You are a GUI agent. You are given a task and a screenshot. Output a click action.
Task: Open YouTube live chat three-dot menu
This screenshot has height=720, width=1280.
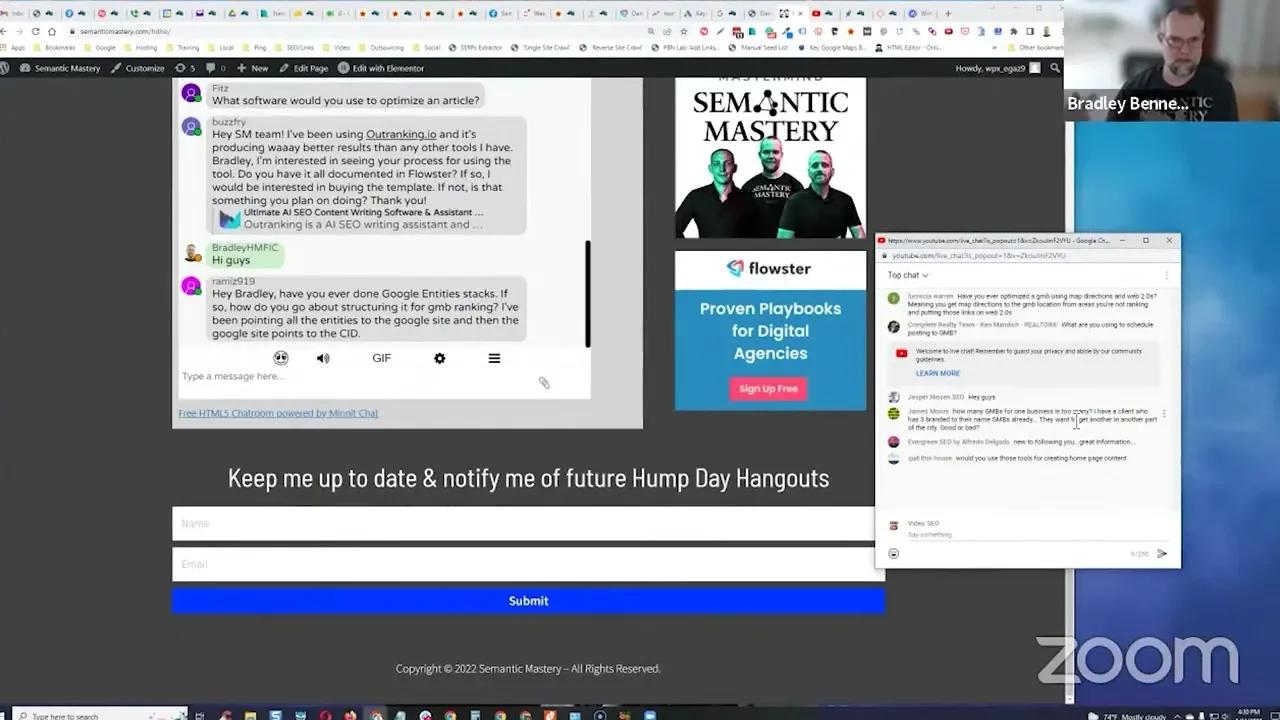tap(1166, 275)
